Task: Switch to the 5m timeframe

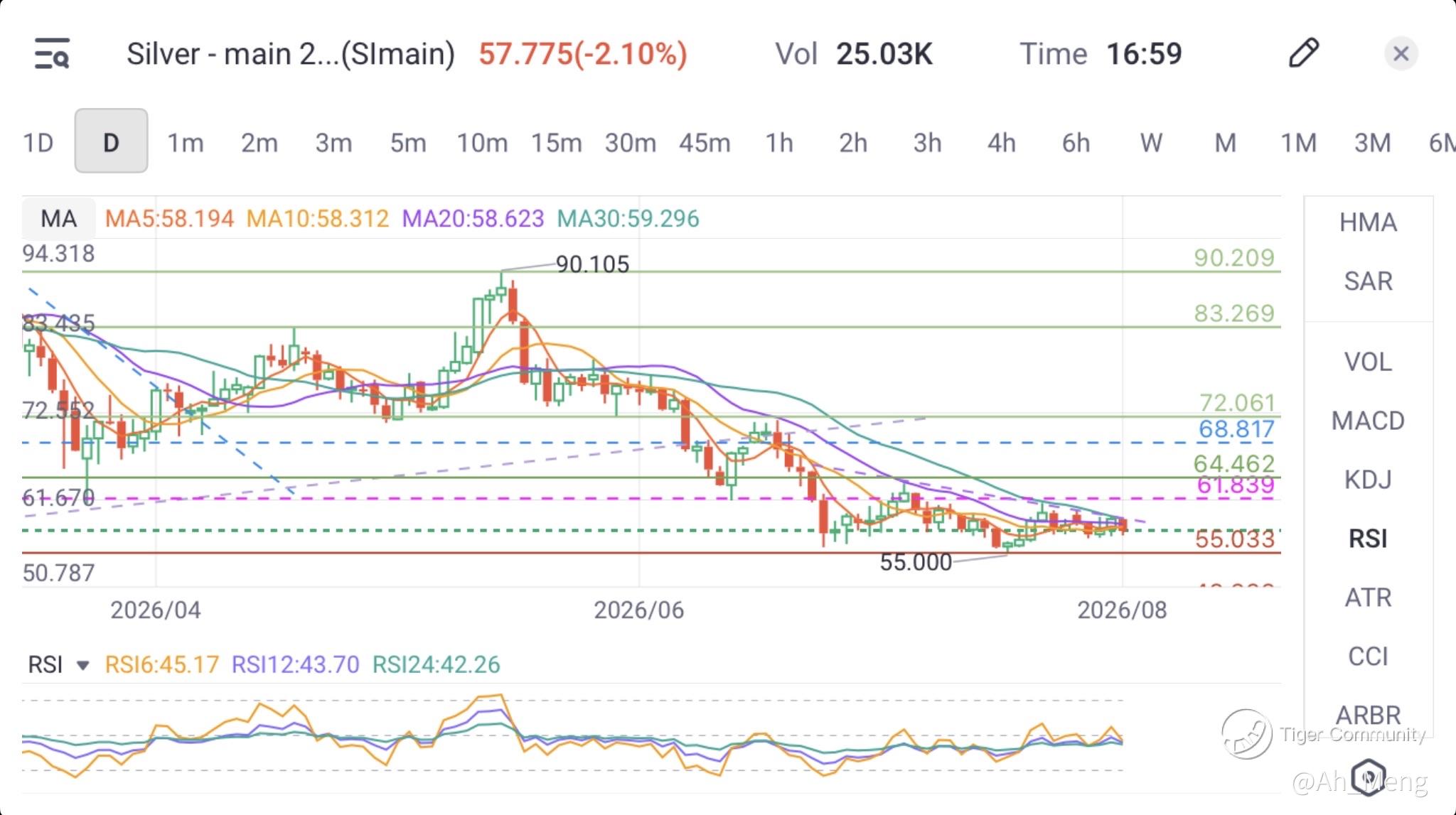Action: pos(407,143)
